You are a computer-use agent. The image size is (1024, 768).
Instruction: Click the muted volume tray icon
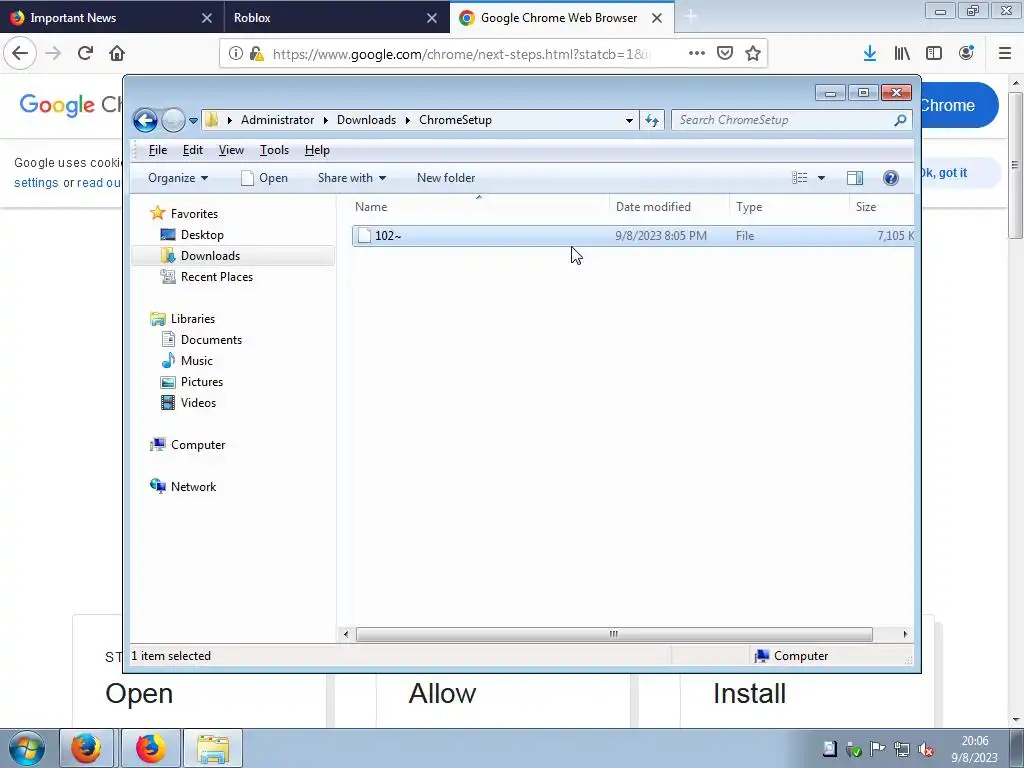click(x=925, y=750)
